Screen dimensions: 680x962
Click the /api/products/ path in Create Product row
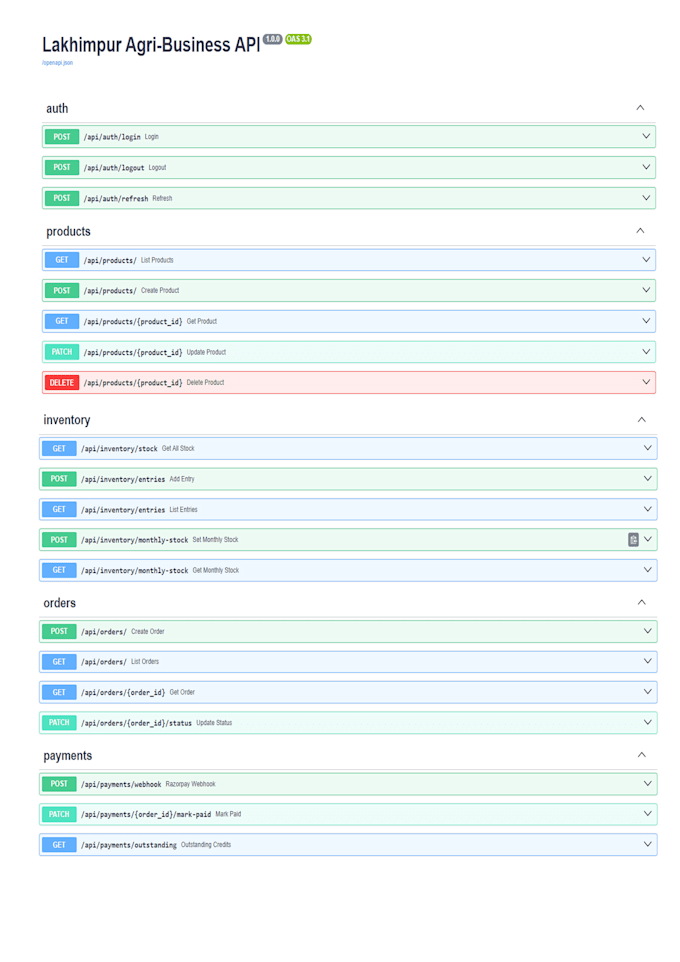click(x=110, y=291)
